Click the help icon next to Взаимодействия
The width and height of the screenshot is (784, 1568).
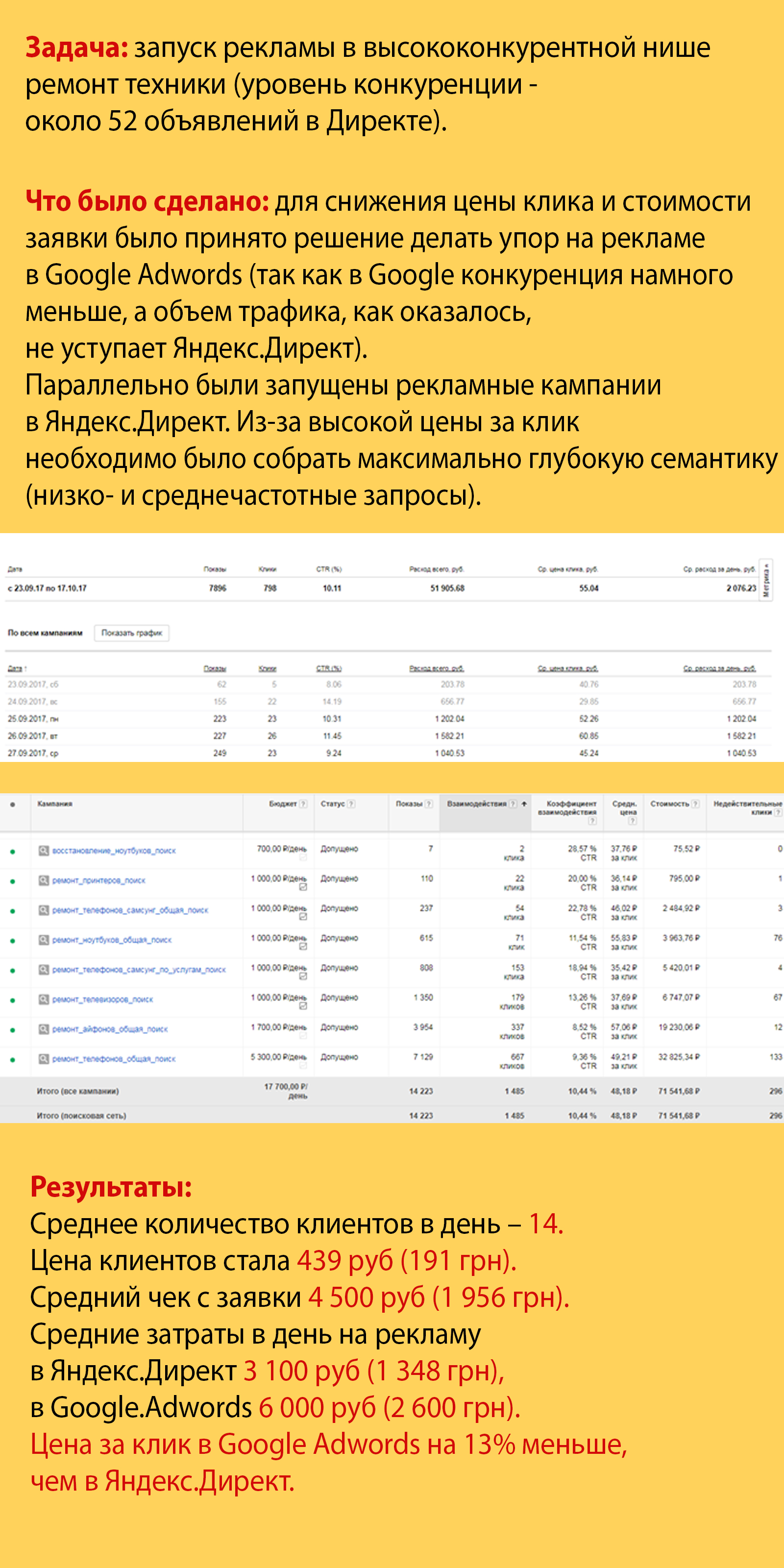513,804
